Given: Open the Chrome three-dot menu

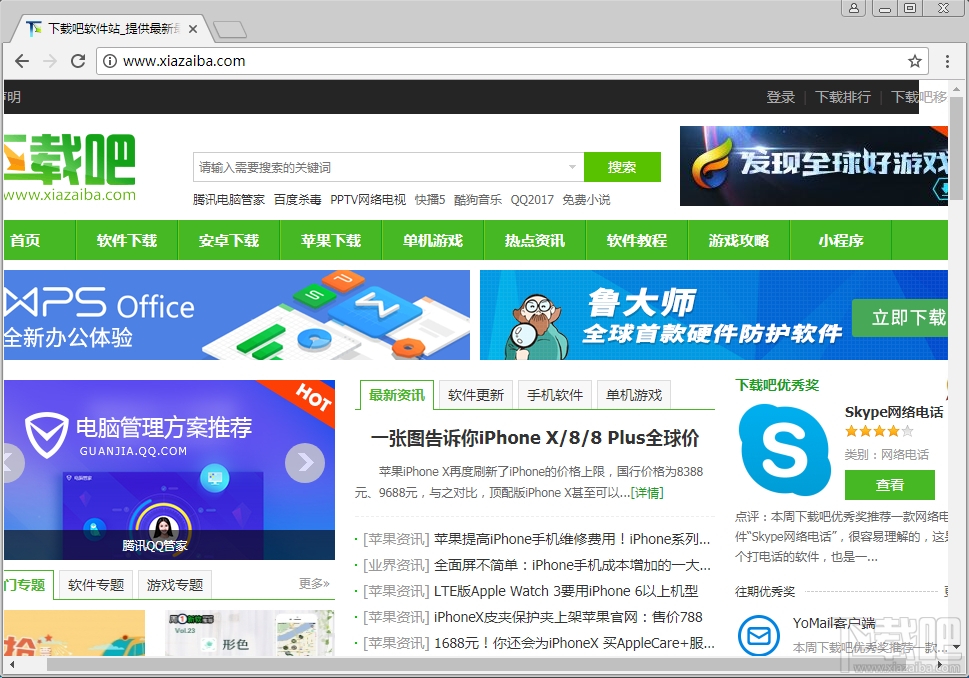Looking at the screenshot, I should point(947,61).
